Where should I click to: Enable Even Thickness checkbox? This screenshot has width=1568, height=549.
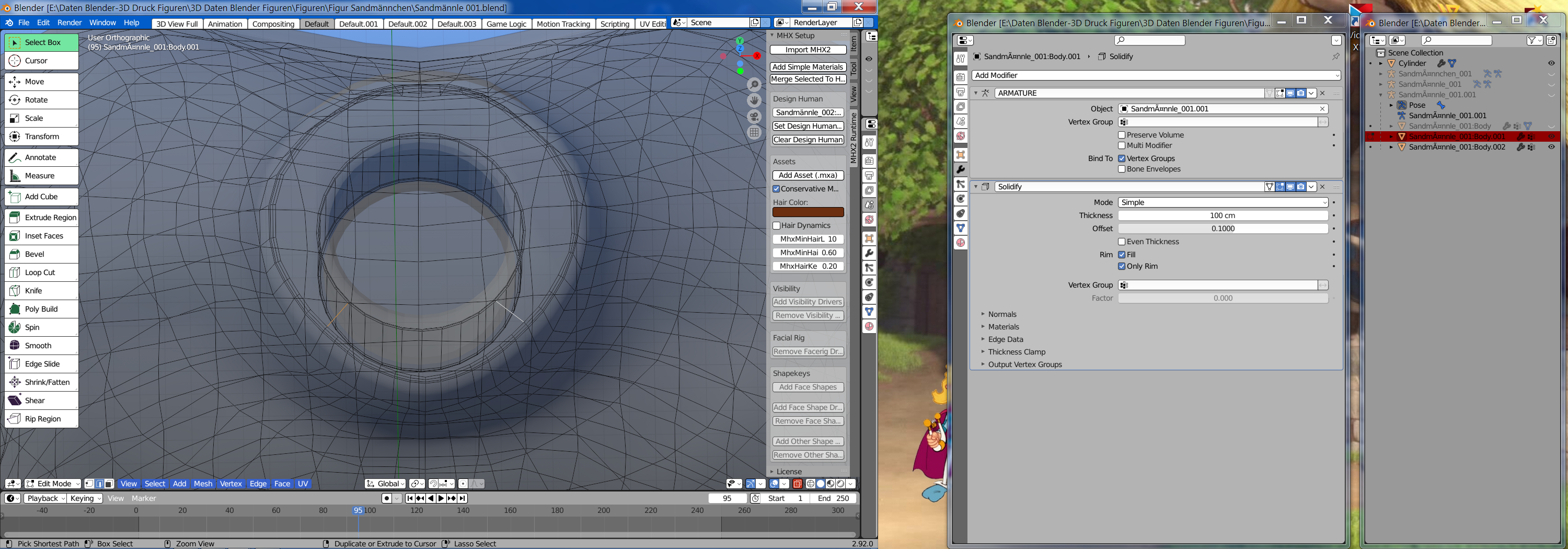1122,242
